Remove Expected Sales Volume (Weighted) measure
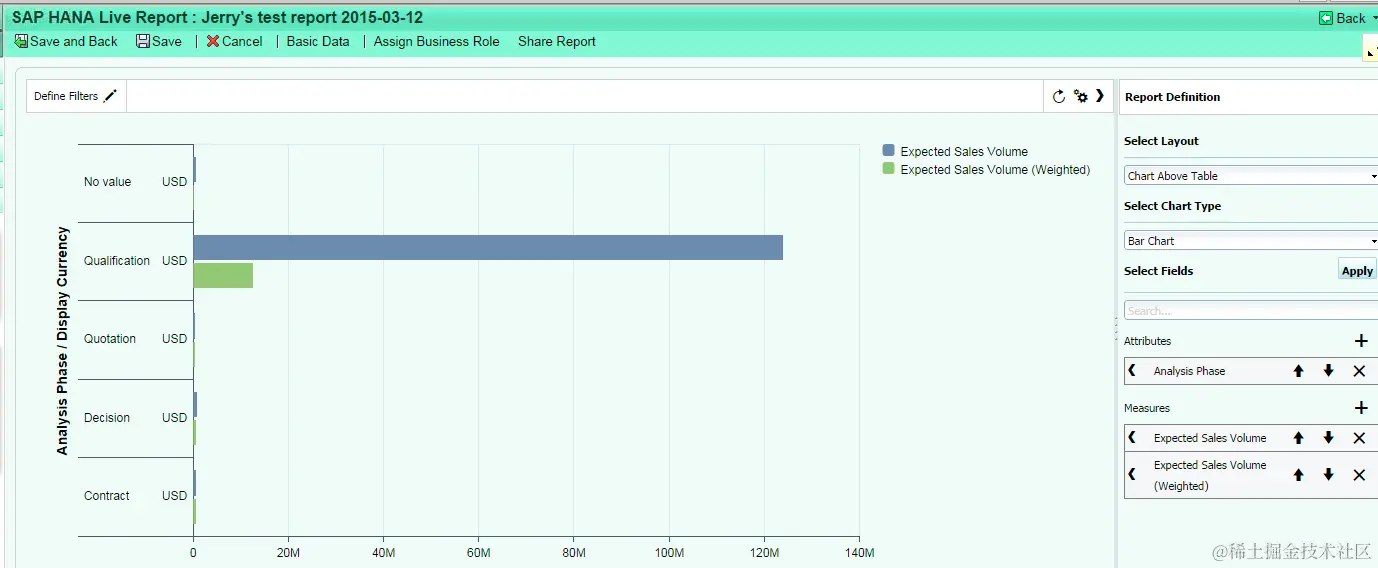The height and width of the screenshot is (568, 1378). tap(1359, 475)
